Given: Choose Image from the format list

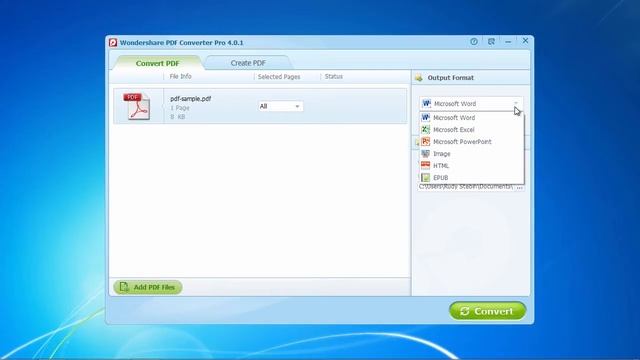Looking at the screenshot, I should (x=471, y=154).
